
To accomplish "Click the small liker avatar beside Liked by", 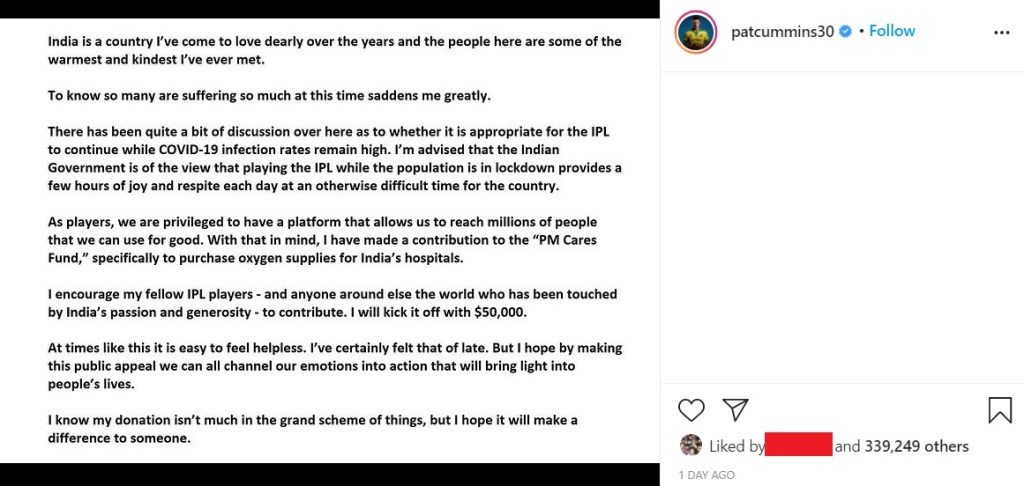I will click(690, 445).
